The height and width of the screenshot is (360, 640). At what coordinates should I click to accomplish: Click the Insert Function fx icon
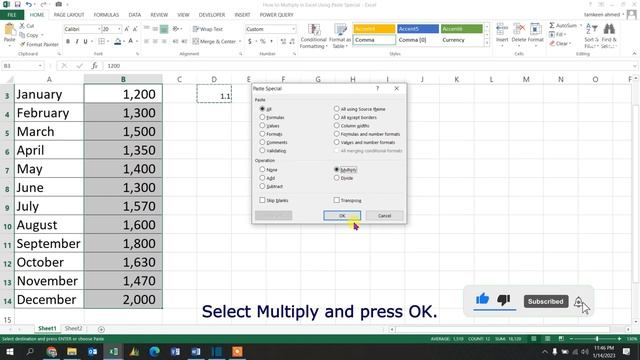point(94,66)
